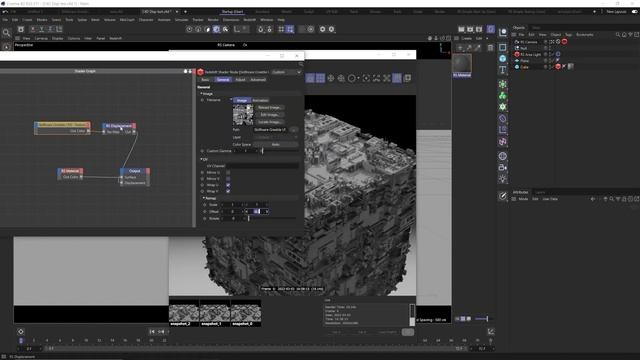Go to start of timeline
Screen dimensions: 640x360
coord(152,332)
